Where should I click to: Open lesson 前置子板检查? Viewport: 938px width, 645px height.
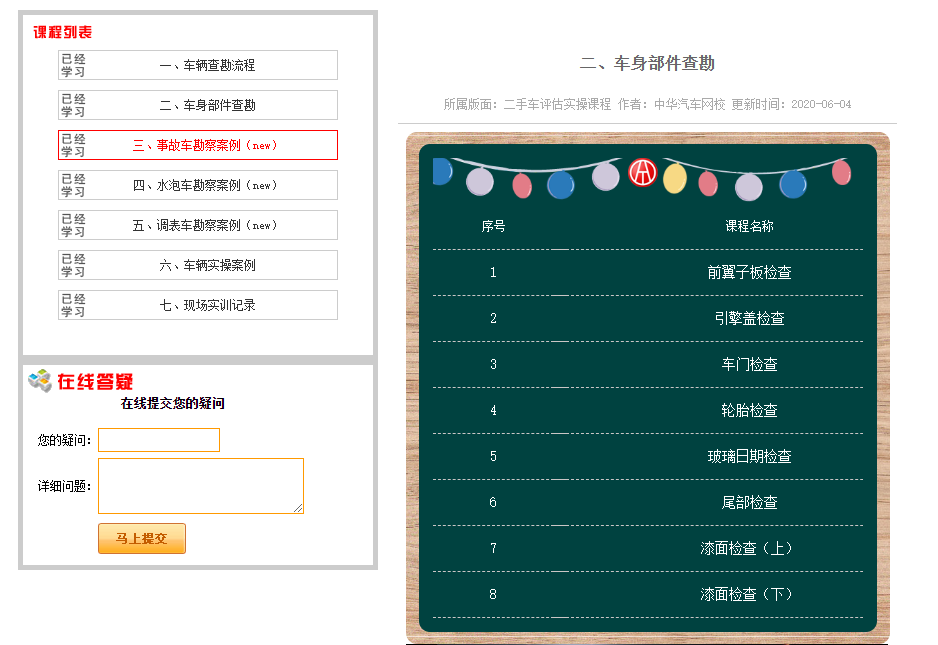(749, 272)
